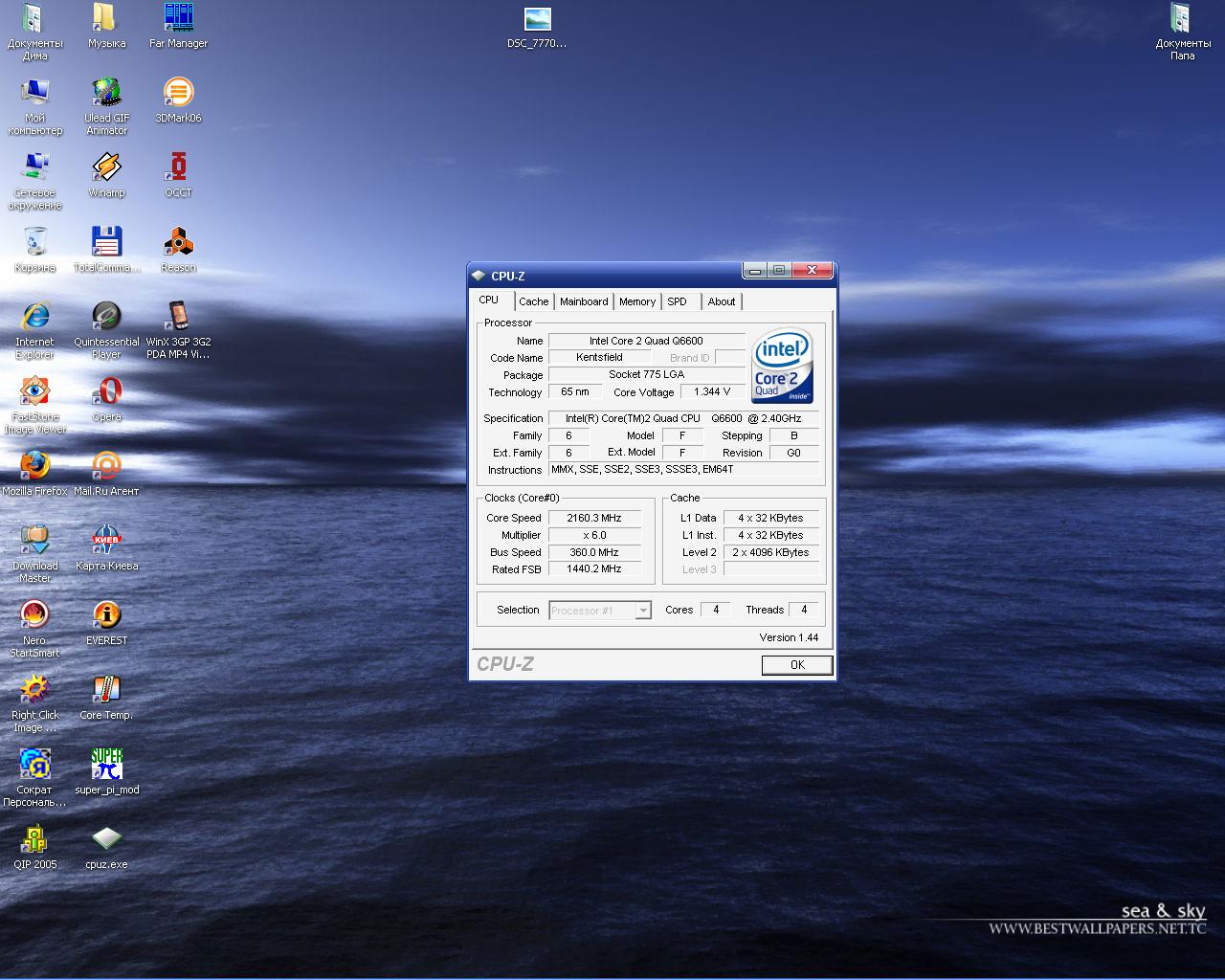The height and width of the screenshot is (980, 1225).
Task: Close the CPU-Z window
Action: (x=812, y=271)
